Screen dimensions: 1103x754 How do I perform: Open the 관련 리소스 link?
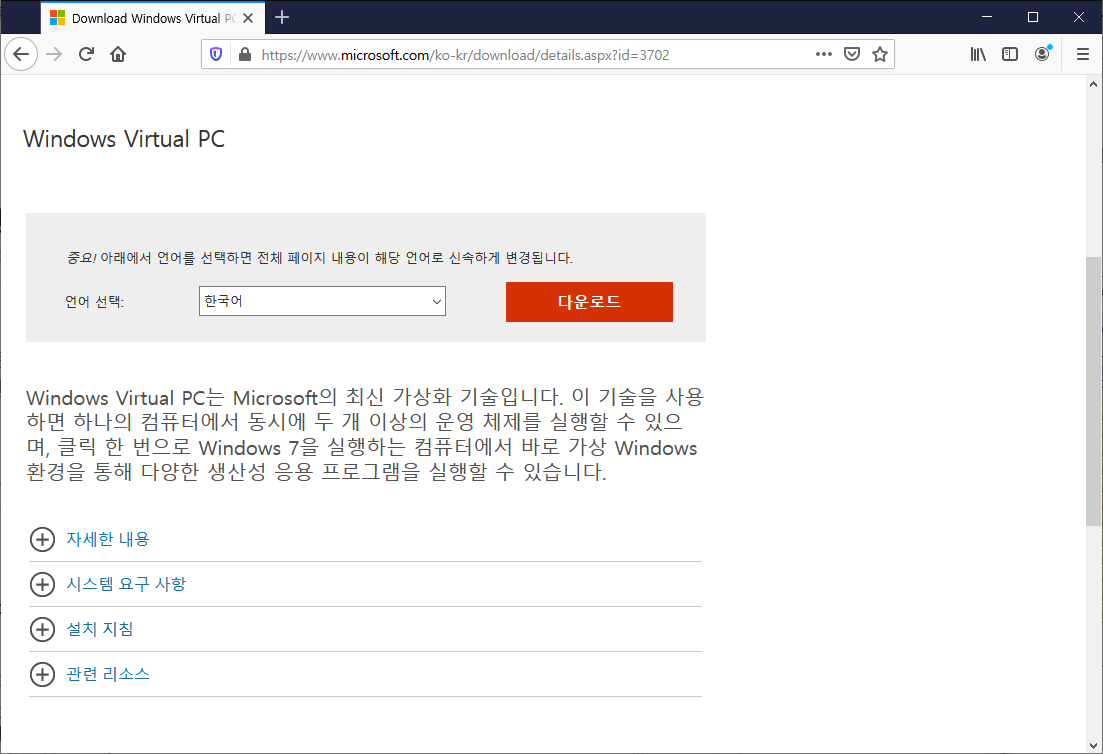click(108, 675)
